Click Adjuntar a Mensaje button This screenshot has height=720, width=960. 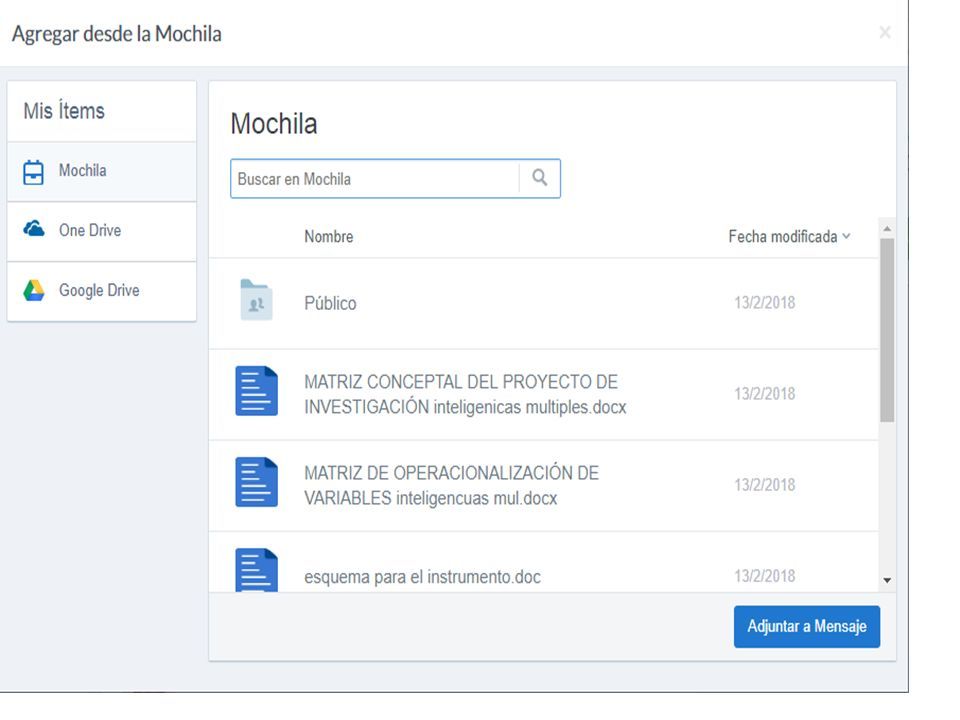806,626
